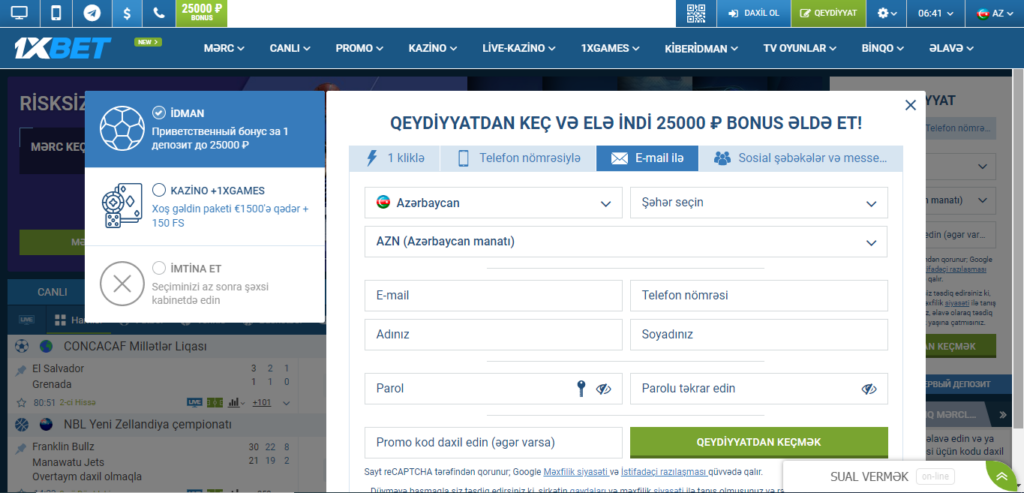This screenshot has width=1024, height=493.
Task: Switch to the Sosial şəbəkələr tab
Action: click(801, 158)
